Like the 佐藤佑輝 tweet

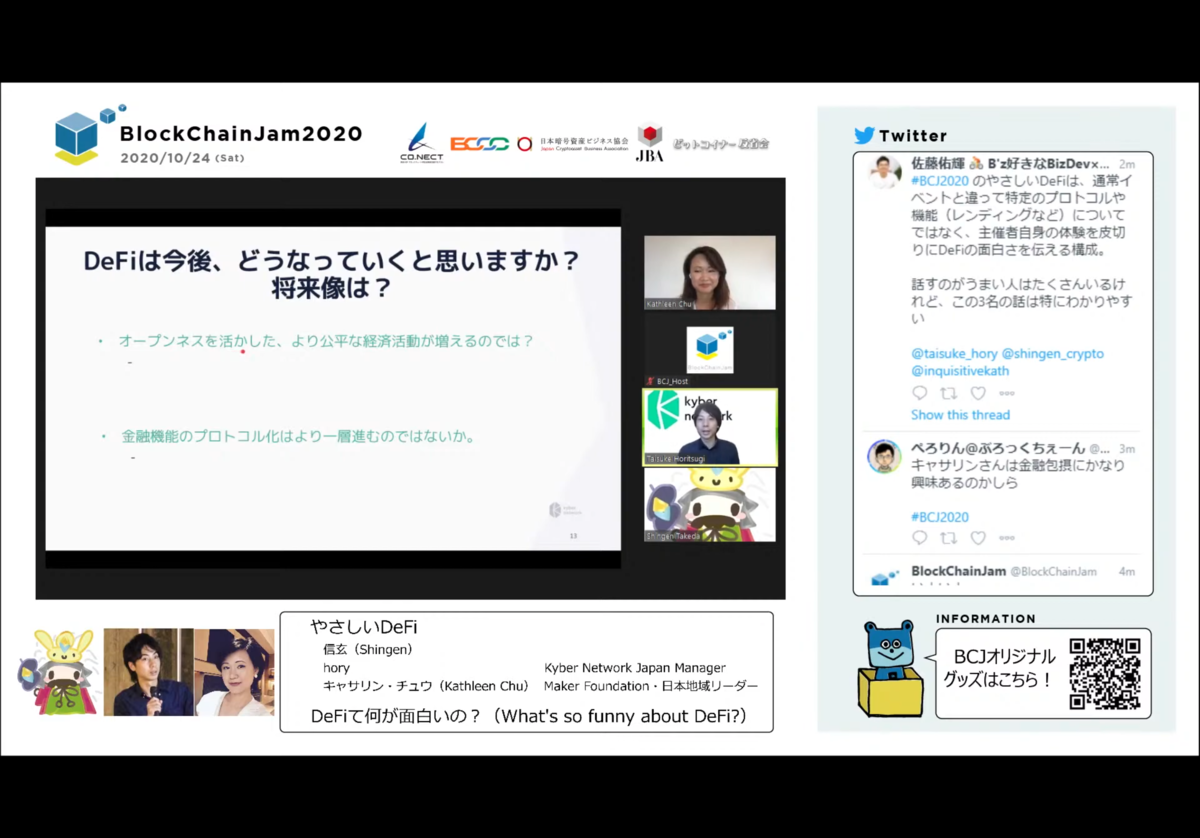click(978, 393)
